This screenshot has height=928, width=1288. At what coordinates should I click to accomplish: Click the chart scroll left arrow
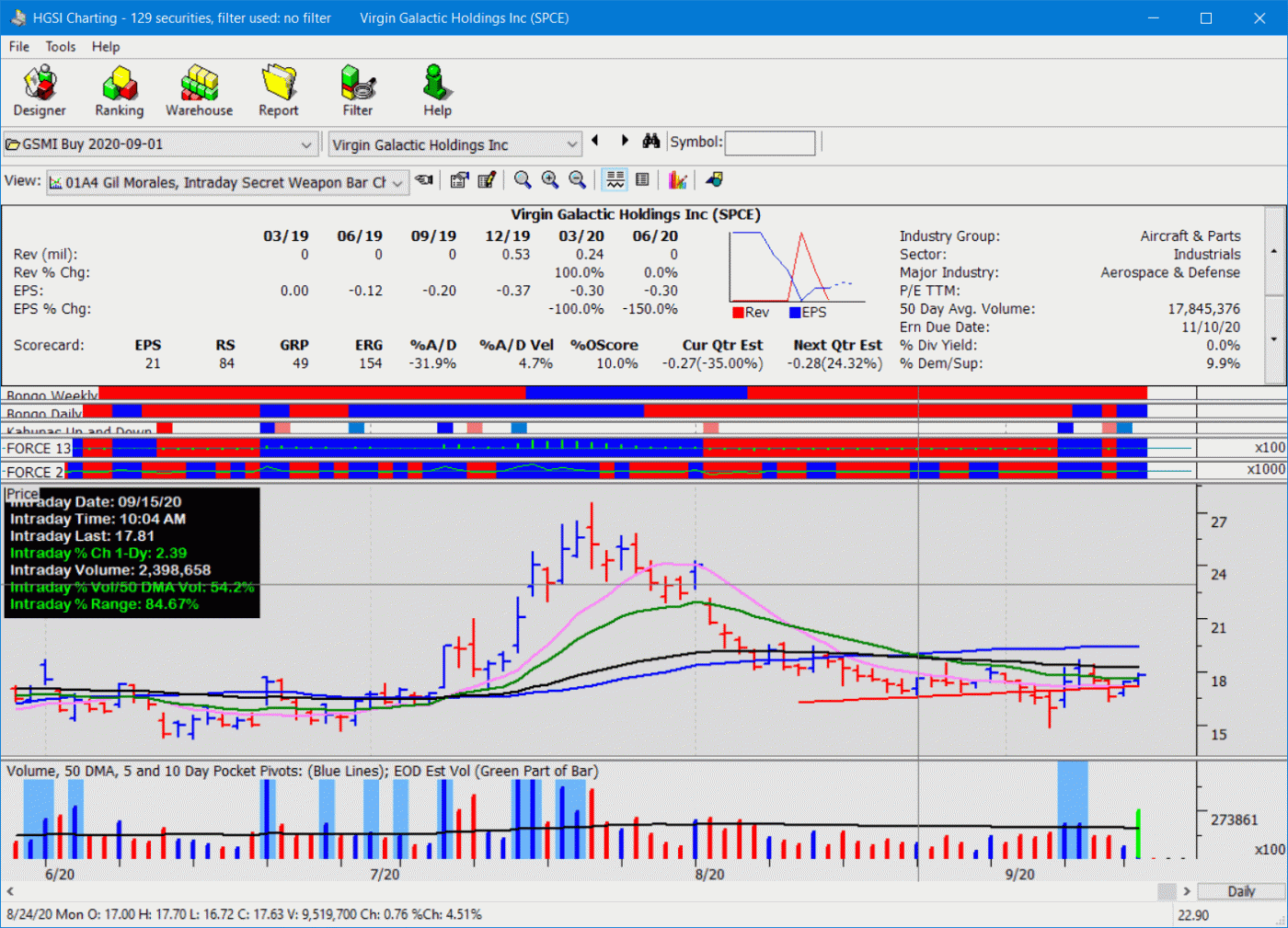point(10,891)
